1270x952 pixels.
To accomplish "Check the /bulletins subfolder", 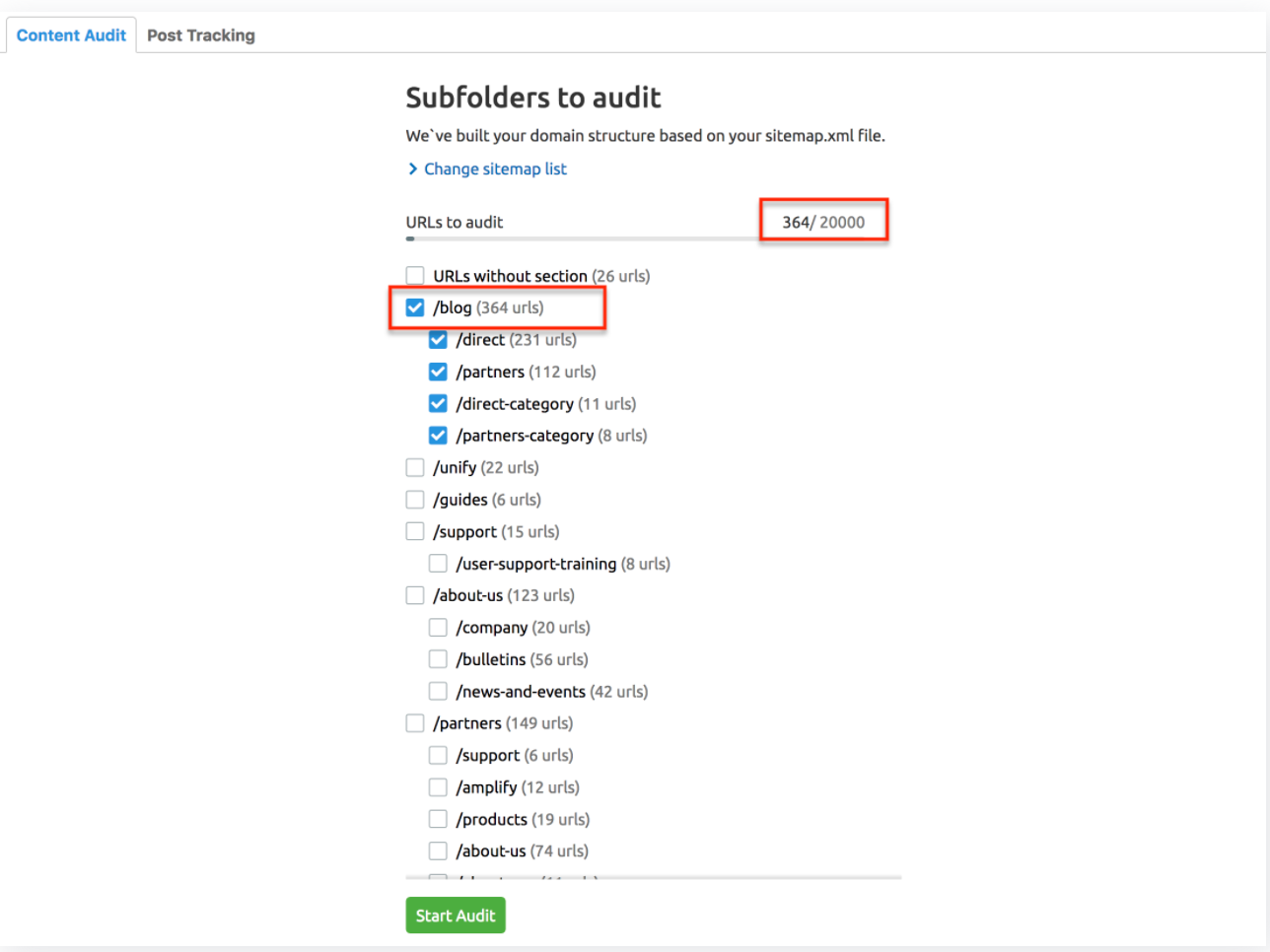I will point(438,658).
